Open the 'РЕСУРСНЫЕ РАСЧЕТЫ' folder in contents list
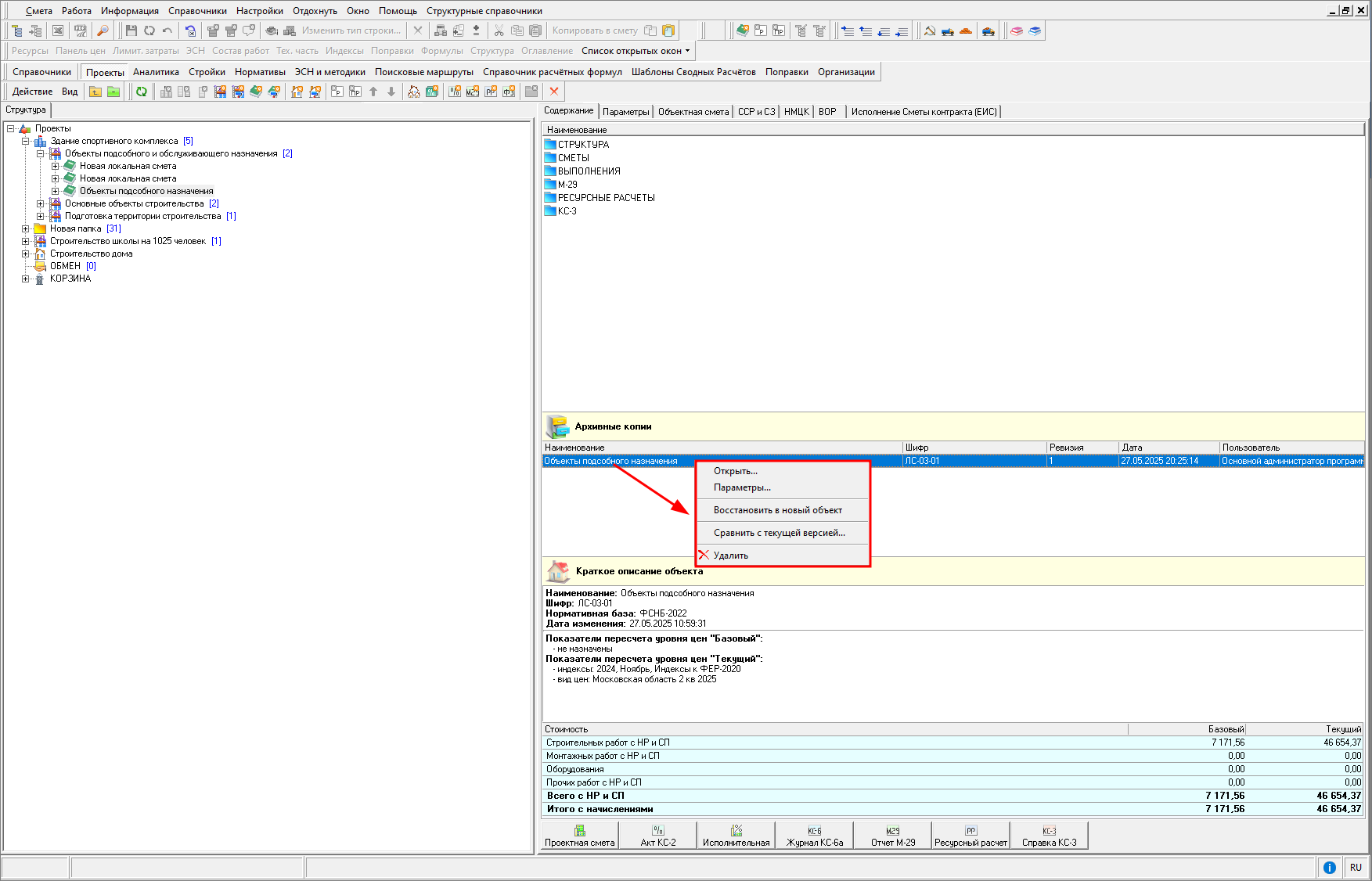1372x881 pixels. pos(606,198)
